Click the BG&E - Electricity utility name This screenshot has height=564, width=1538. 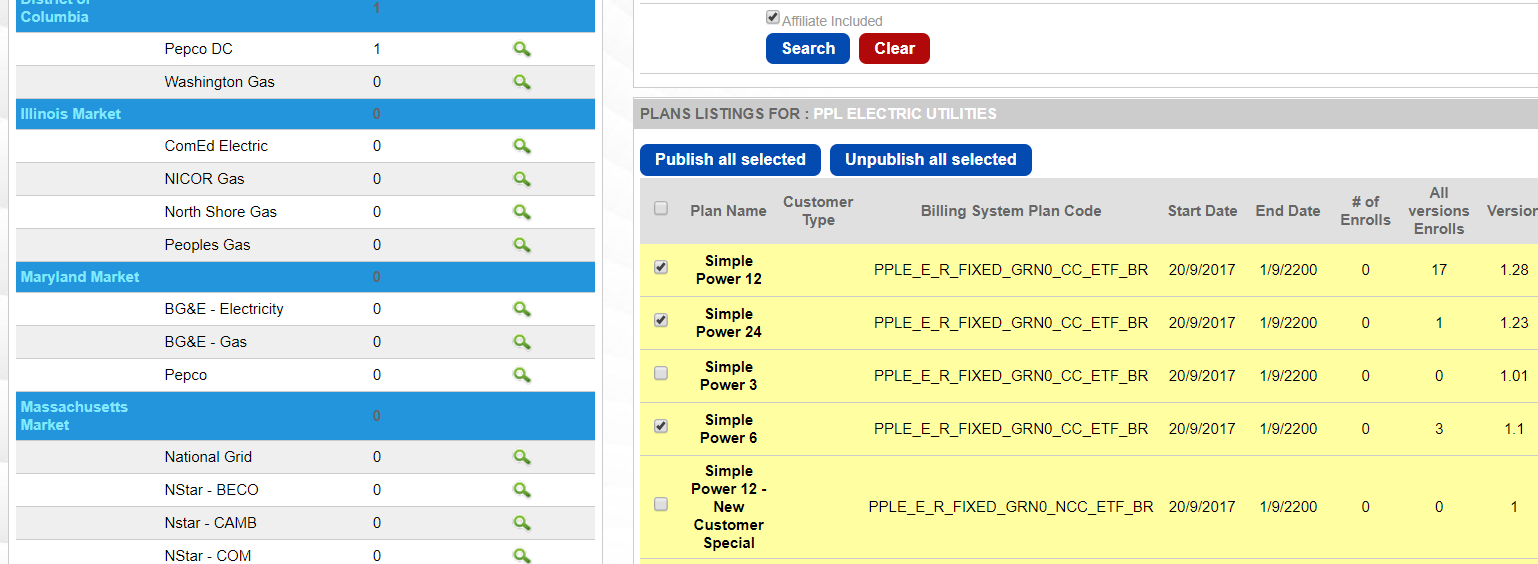pyautogui.click(x=224, y=309)
